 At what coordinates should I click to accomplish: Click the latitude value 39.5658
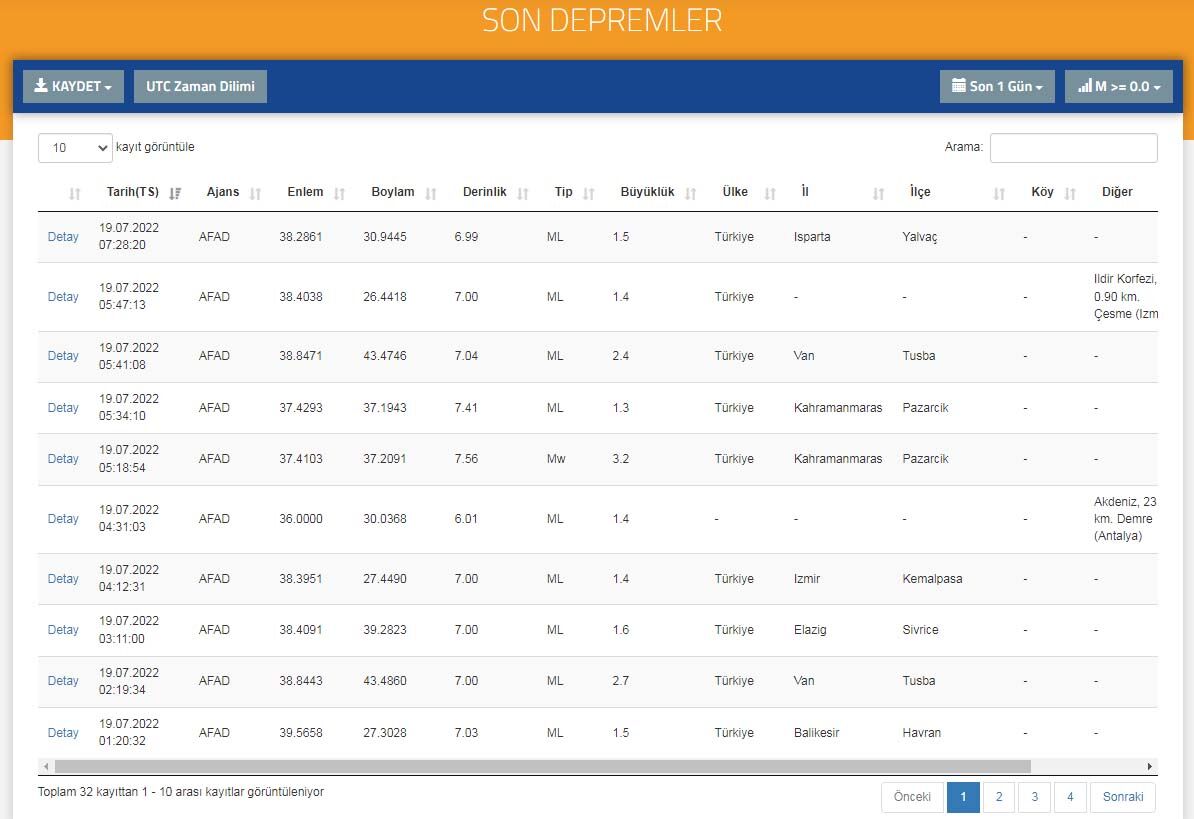pos(301,733)
